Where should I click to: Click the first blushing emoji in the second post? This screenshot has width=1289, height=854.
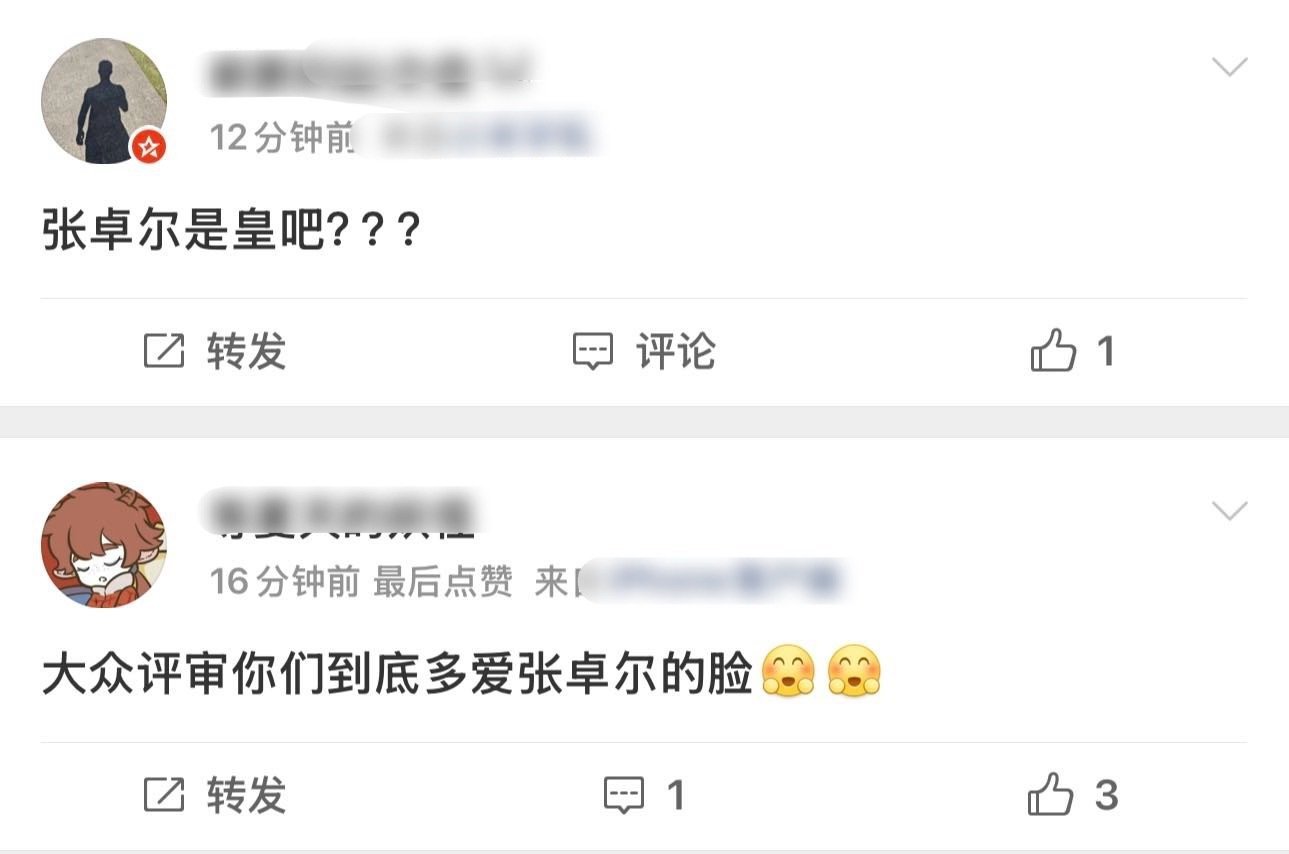[x=789, y=672]
